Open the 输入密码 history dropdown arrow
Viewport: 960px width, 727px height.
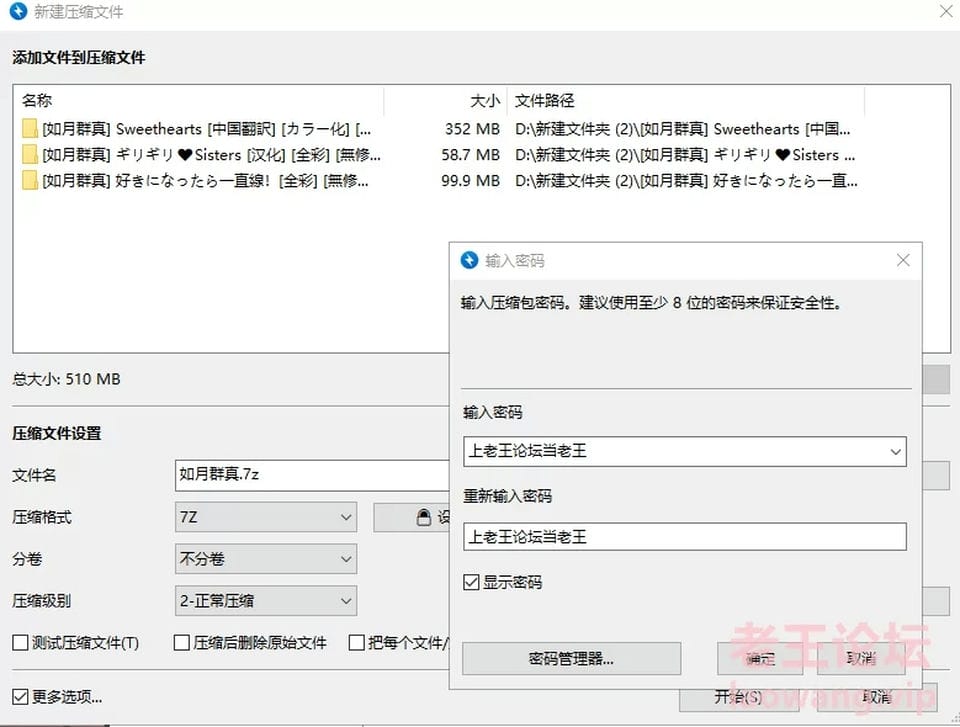(x=895, y=452)
